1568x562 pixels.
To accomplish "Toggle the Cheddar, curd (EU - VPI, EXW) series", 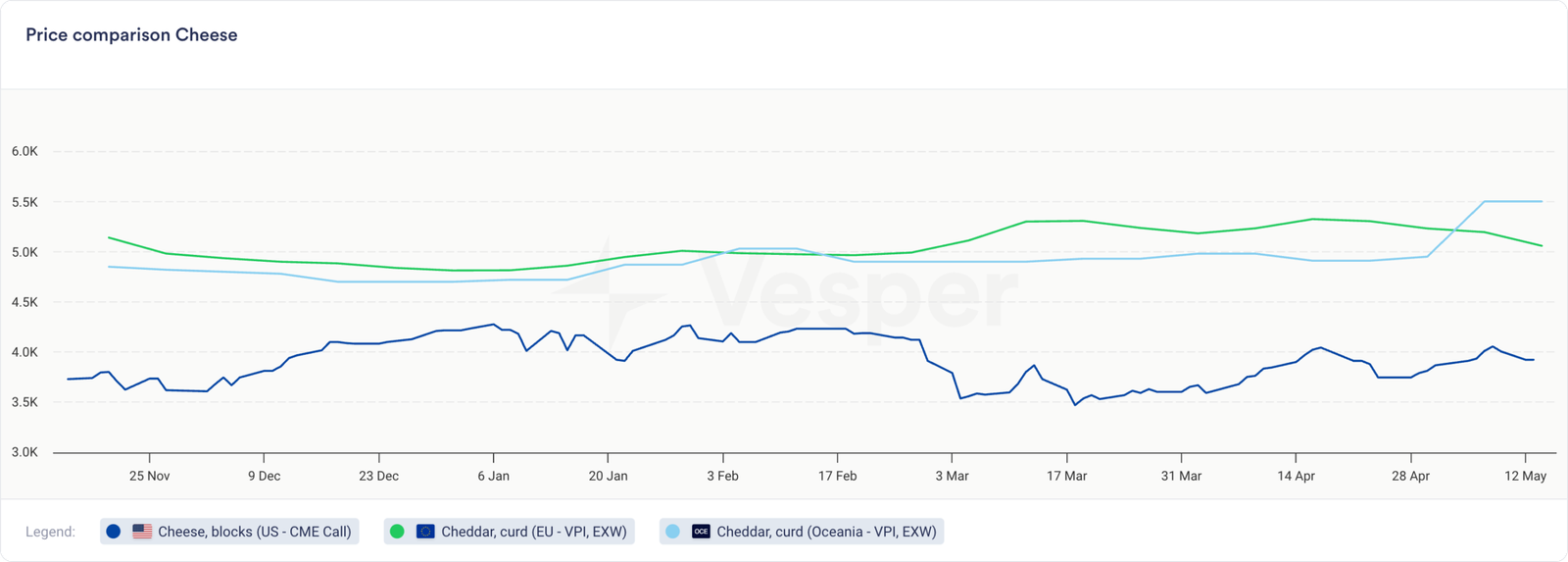I will click(x=533, y=532).
